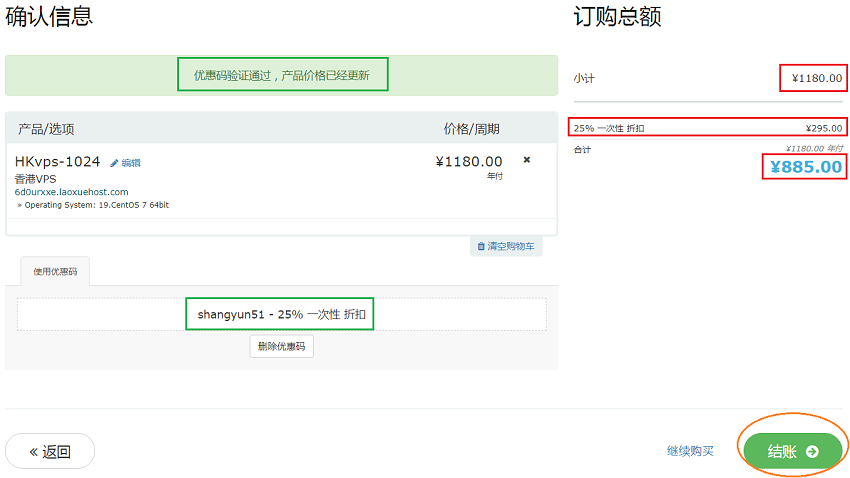Click the 价格/周期 column header

(471, 129)
